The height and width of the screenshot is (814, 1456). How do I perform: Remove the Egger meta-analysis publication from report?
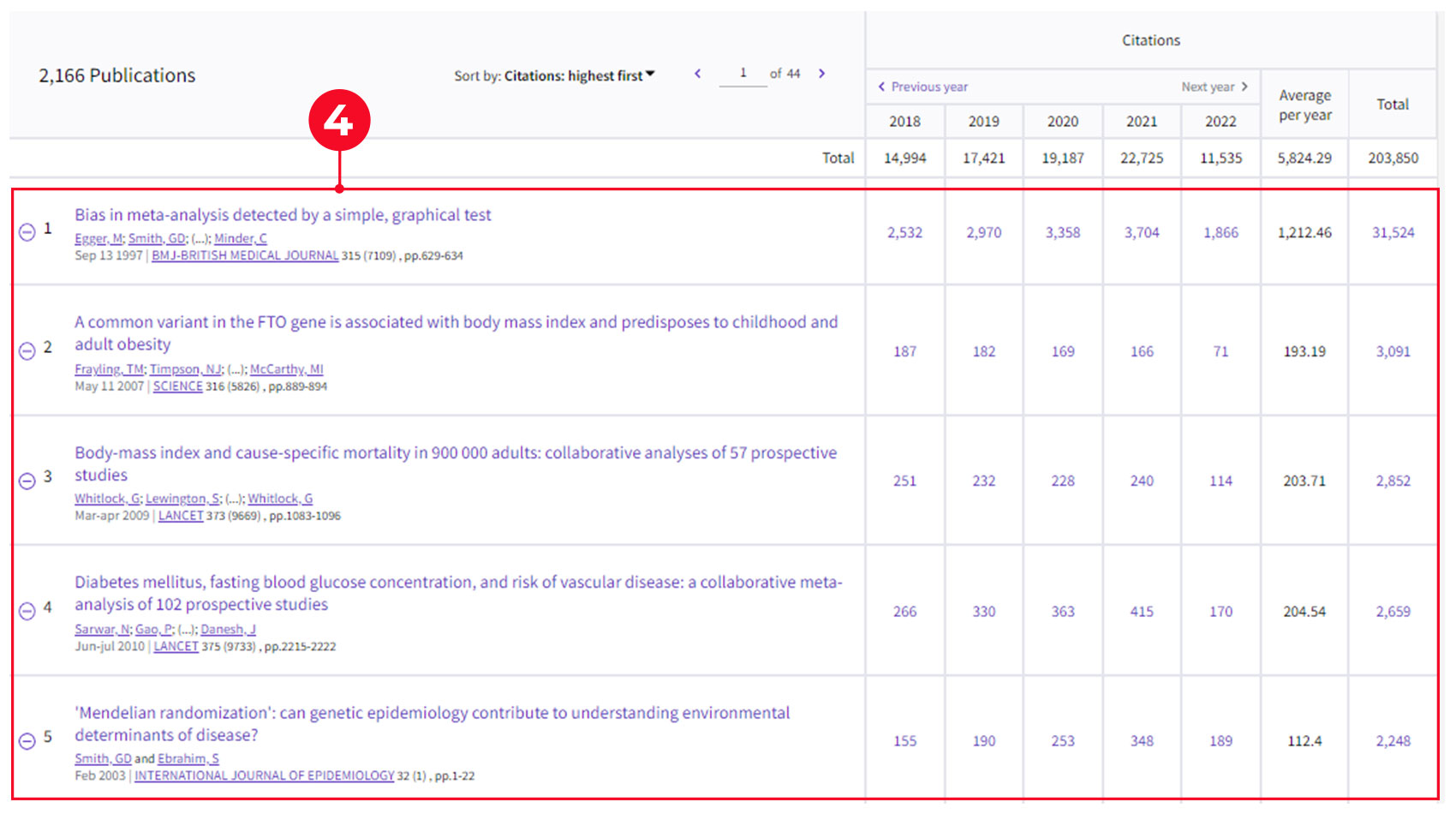click(26, 231)
